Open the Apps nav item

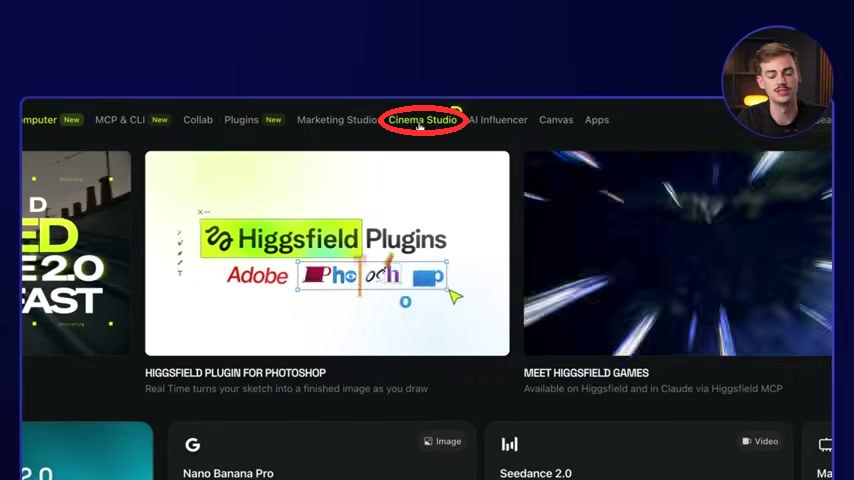pos(597,120)
